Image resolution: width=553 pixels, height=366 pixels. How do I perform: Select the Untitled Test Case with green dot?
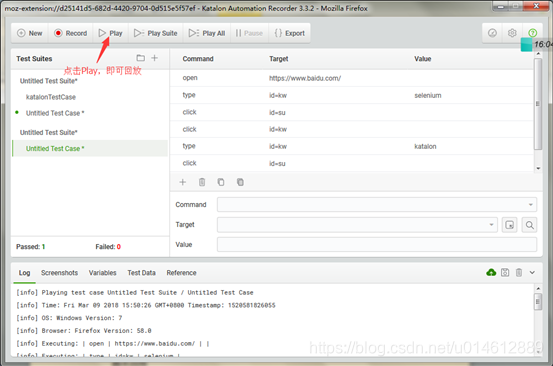coord(55,113)
